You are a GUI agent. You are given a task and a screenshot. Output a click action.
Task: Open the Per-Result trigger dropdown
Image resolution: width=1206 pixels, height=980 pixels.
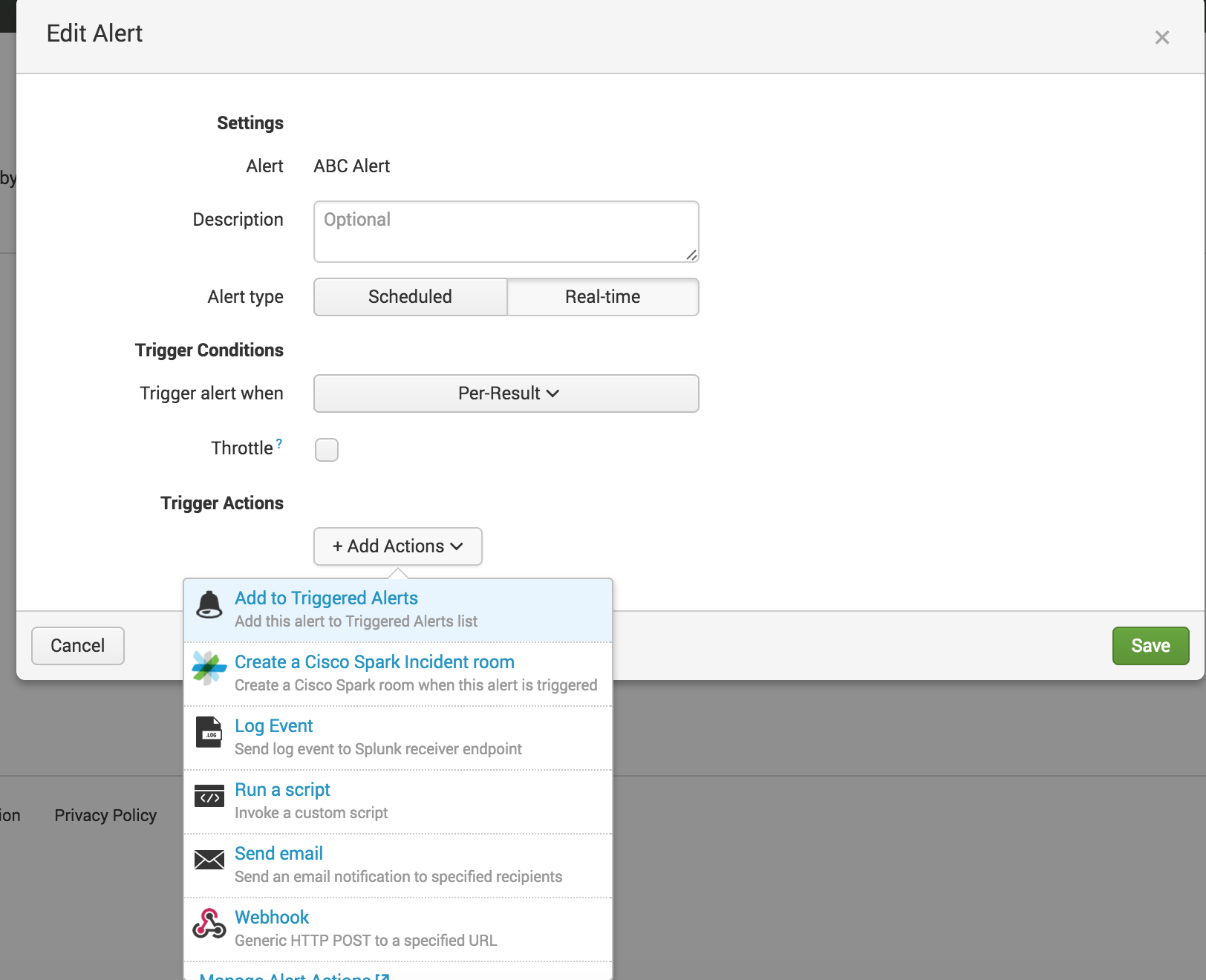click(x=506, y=393)
